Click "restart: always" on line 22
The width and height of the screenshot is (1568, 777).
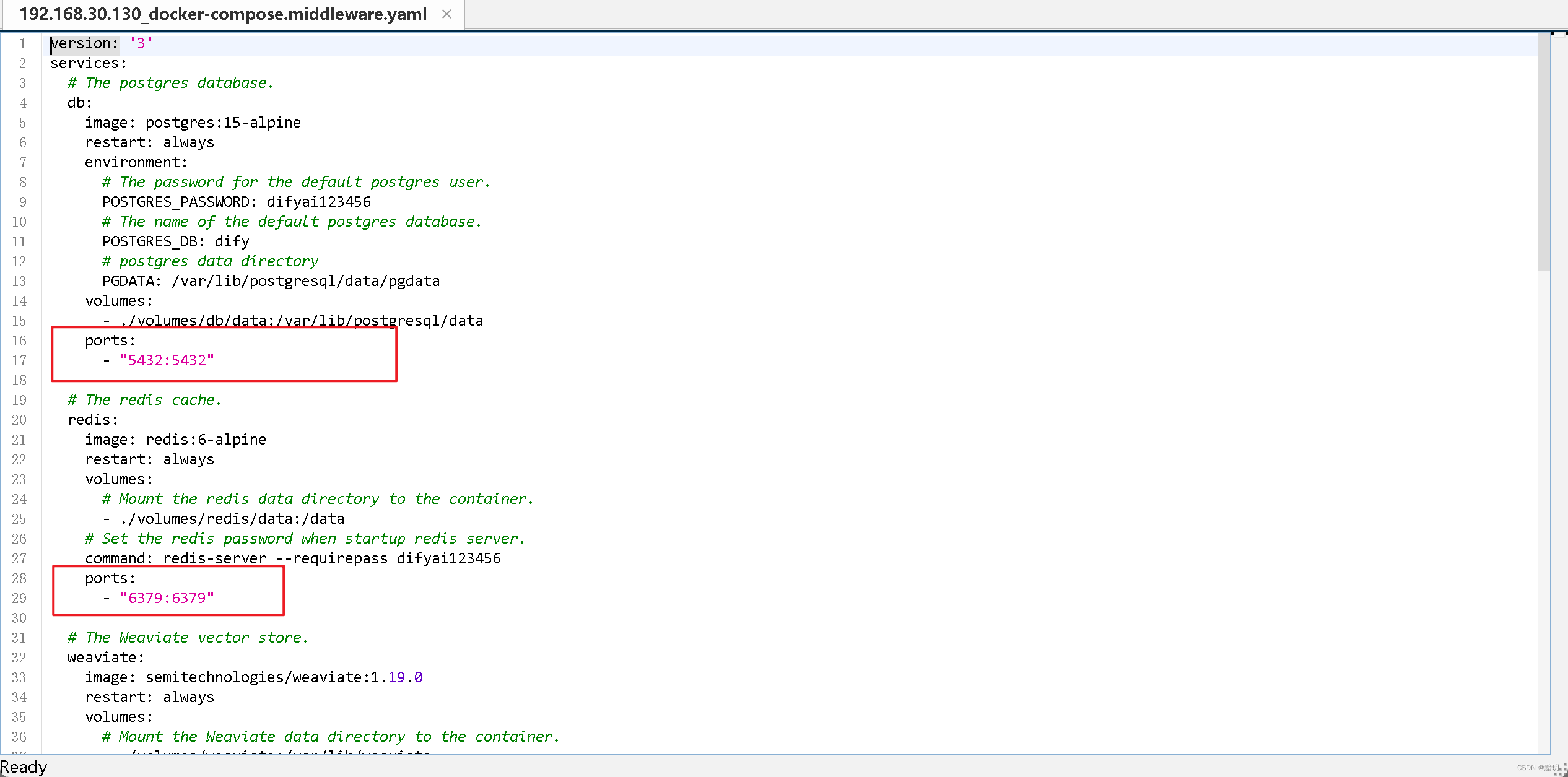click(149, 459)
